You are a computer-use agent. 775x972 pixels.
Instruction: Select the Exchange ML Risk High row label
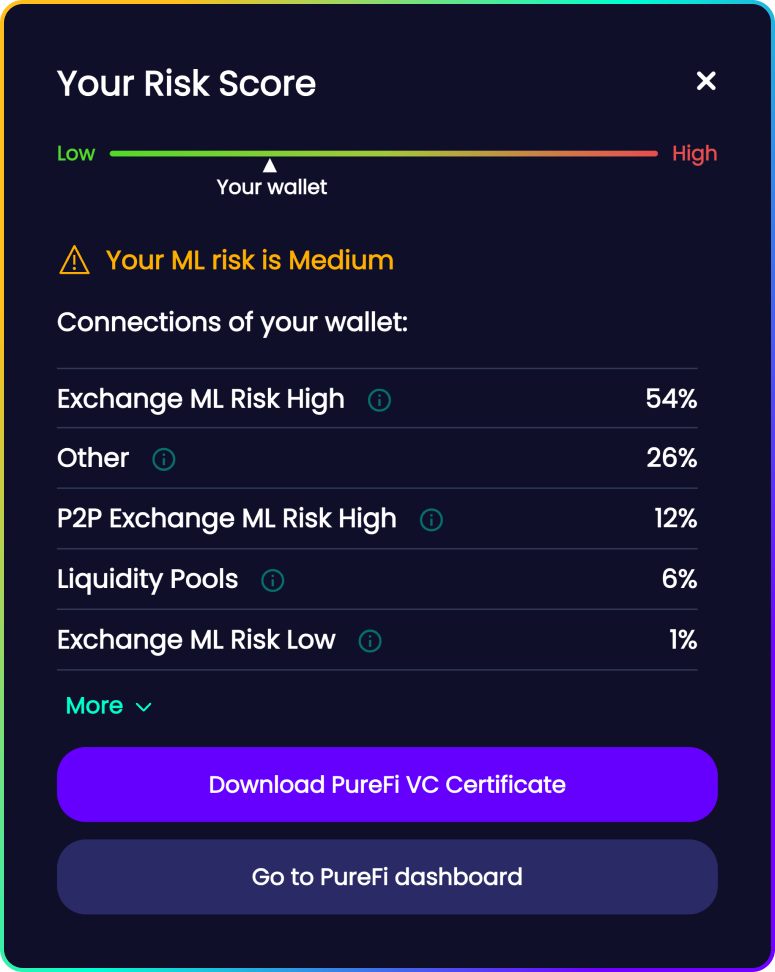[201, 399]
